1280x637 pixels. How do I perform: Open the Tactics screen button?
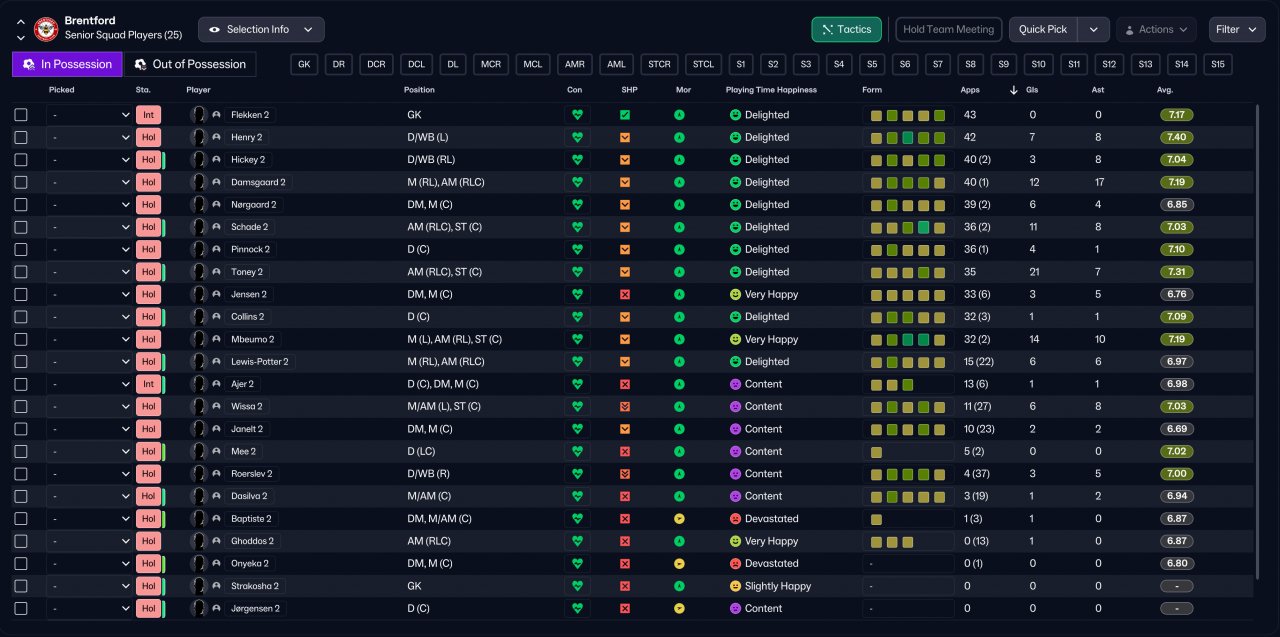[846, 29]
